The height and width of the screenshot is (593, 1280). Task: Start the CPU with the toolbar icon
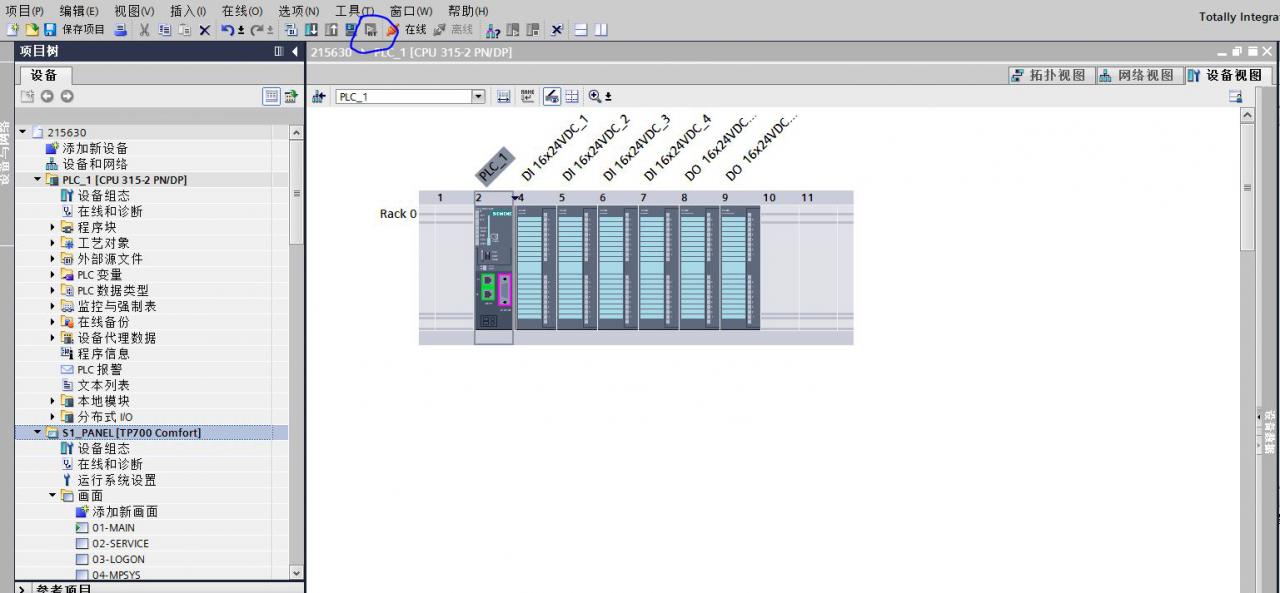[513, 30]
